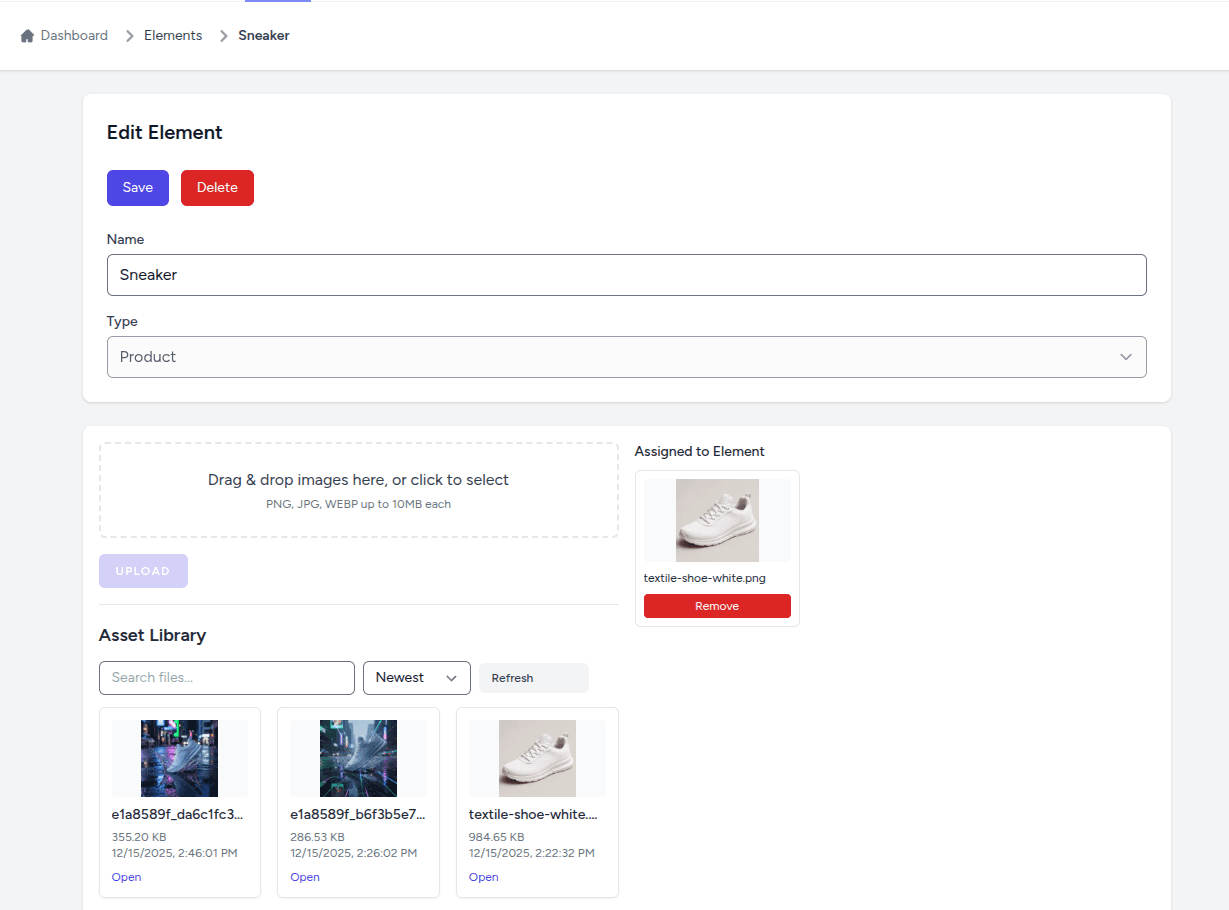Refresh the Asset Library
This screenshot has height=910, width=1229.
(x=533, y=677)
